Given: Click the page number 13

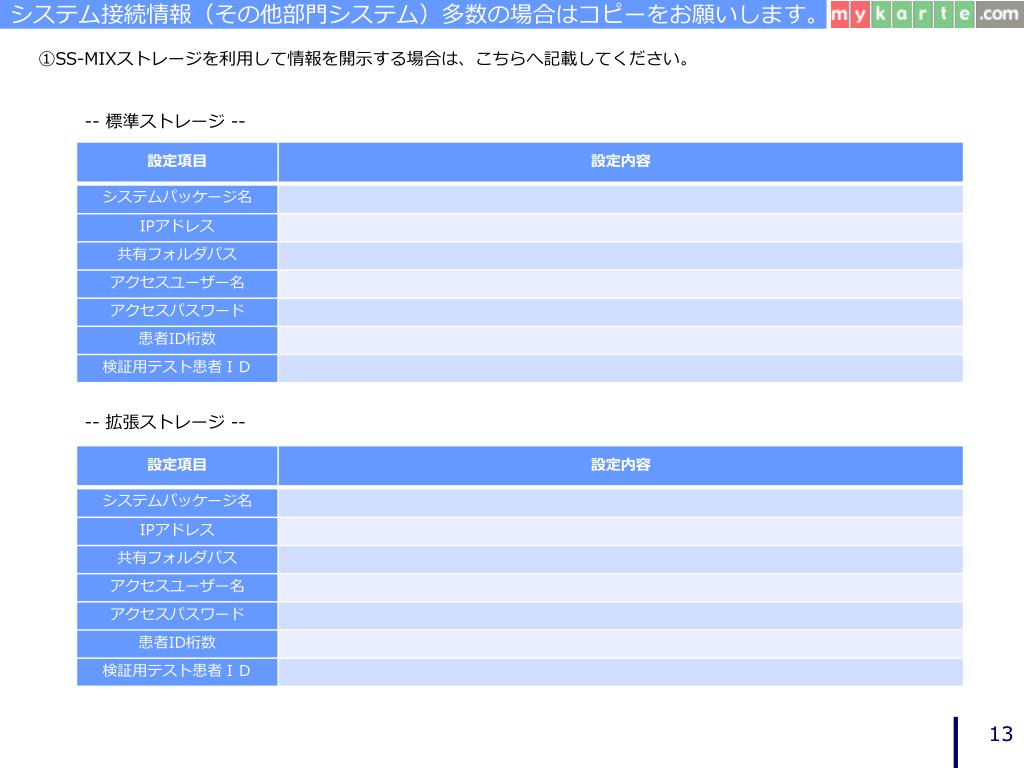Looking at the screenshot, I should [x=1000, y=734].
